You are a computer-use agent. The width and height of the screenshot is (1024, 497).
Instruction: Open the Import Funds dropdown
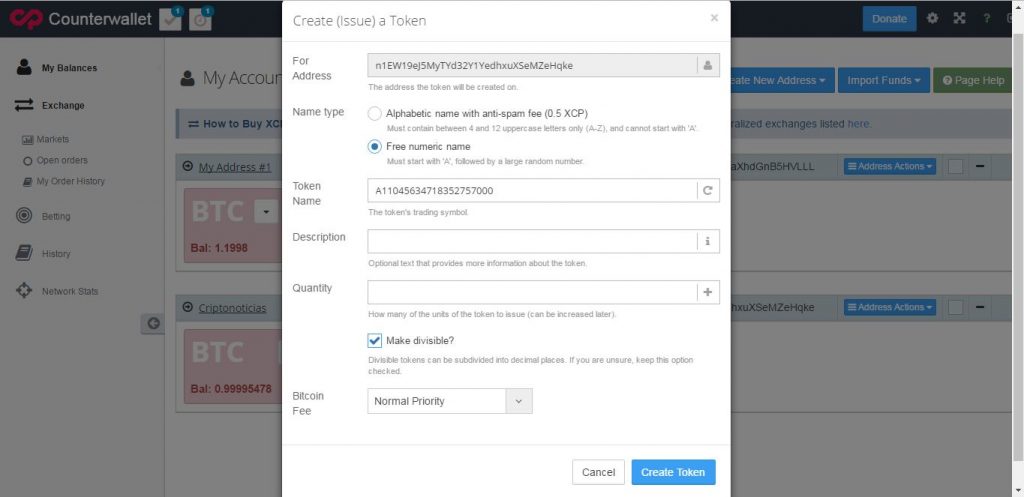tap(884, 80)
